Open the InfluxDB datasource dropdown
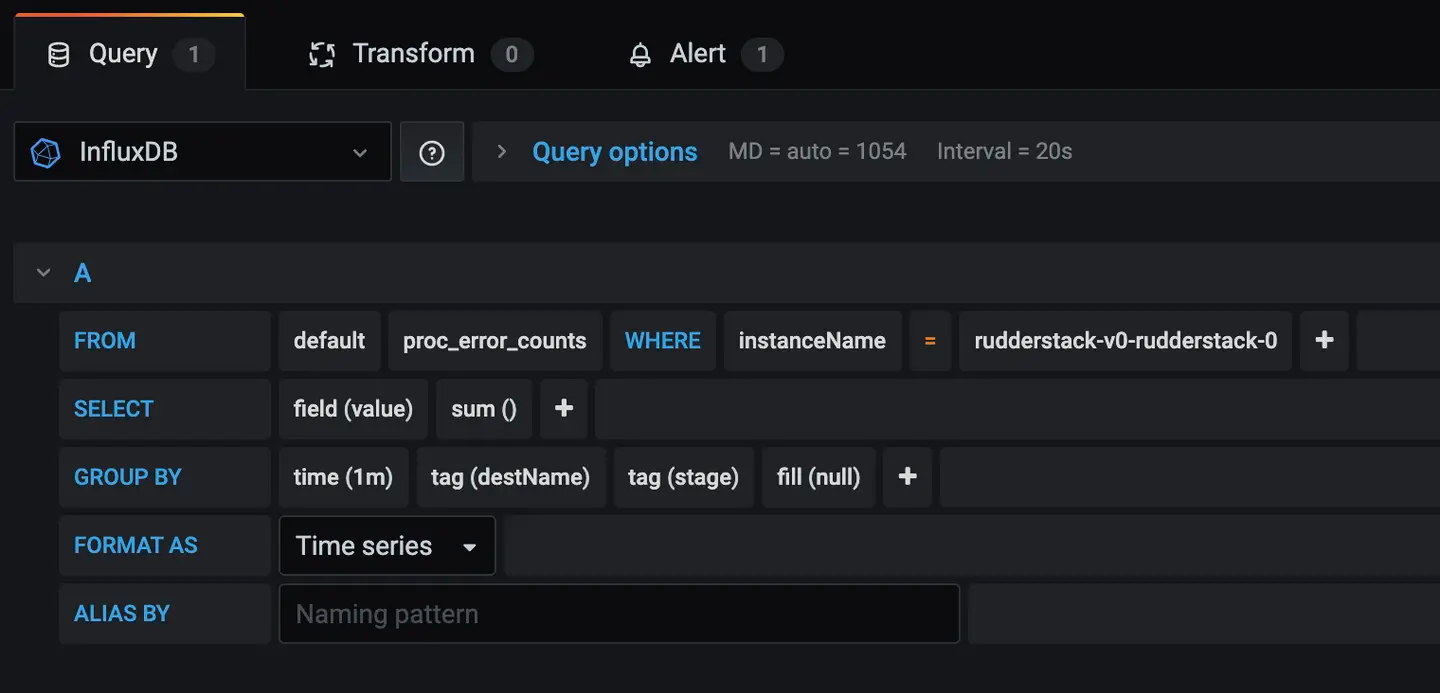 click(360, 151)
